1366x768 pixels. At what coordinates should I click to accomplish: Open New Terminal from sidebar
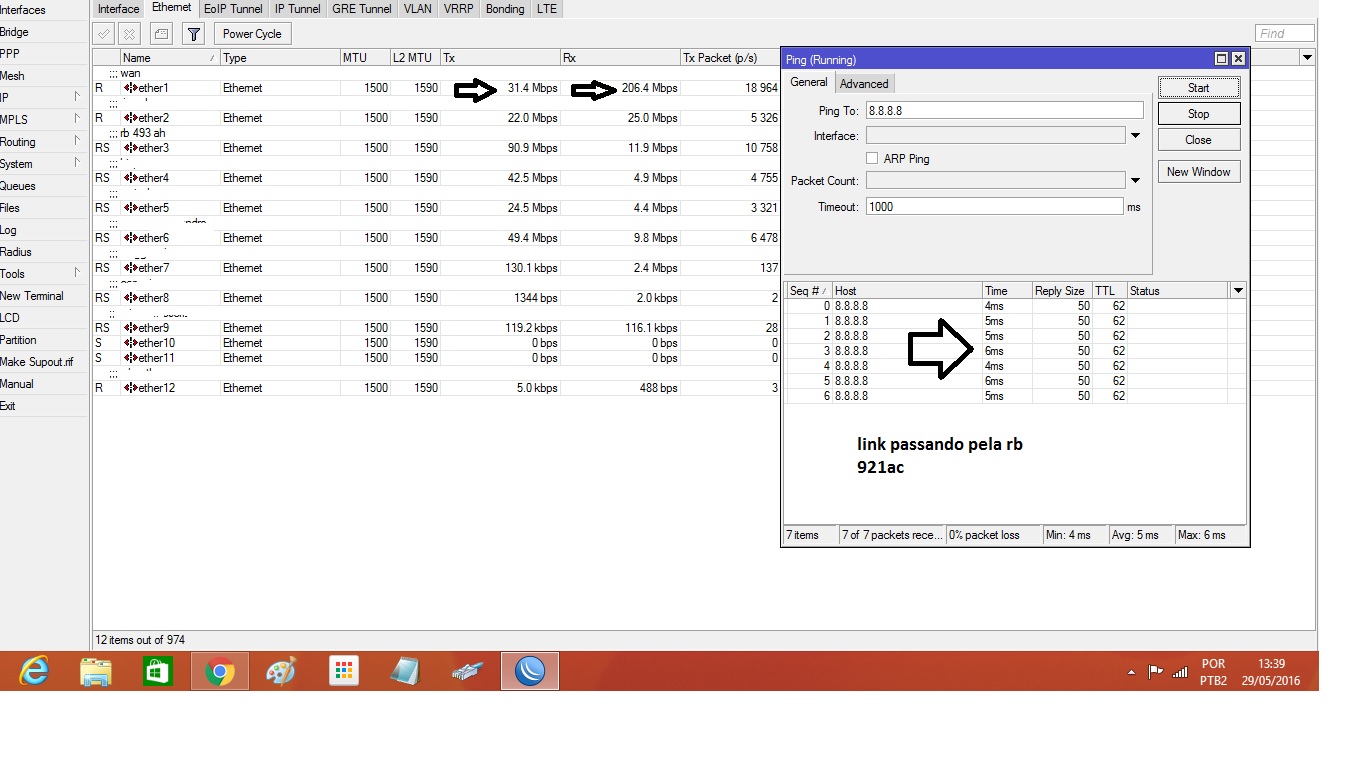click(32, 296)
